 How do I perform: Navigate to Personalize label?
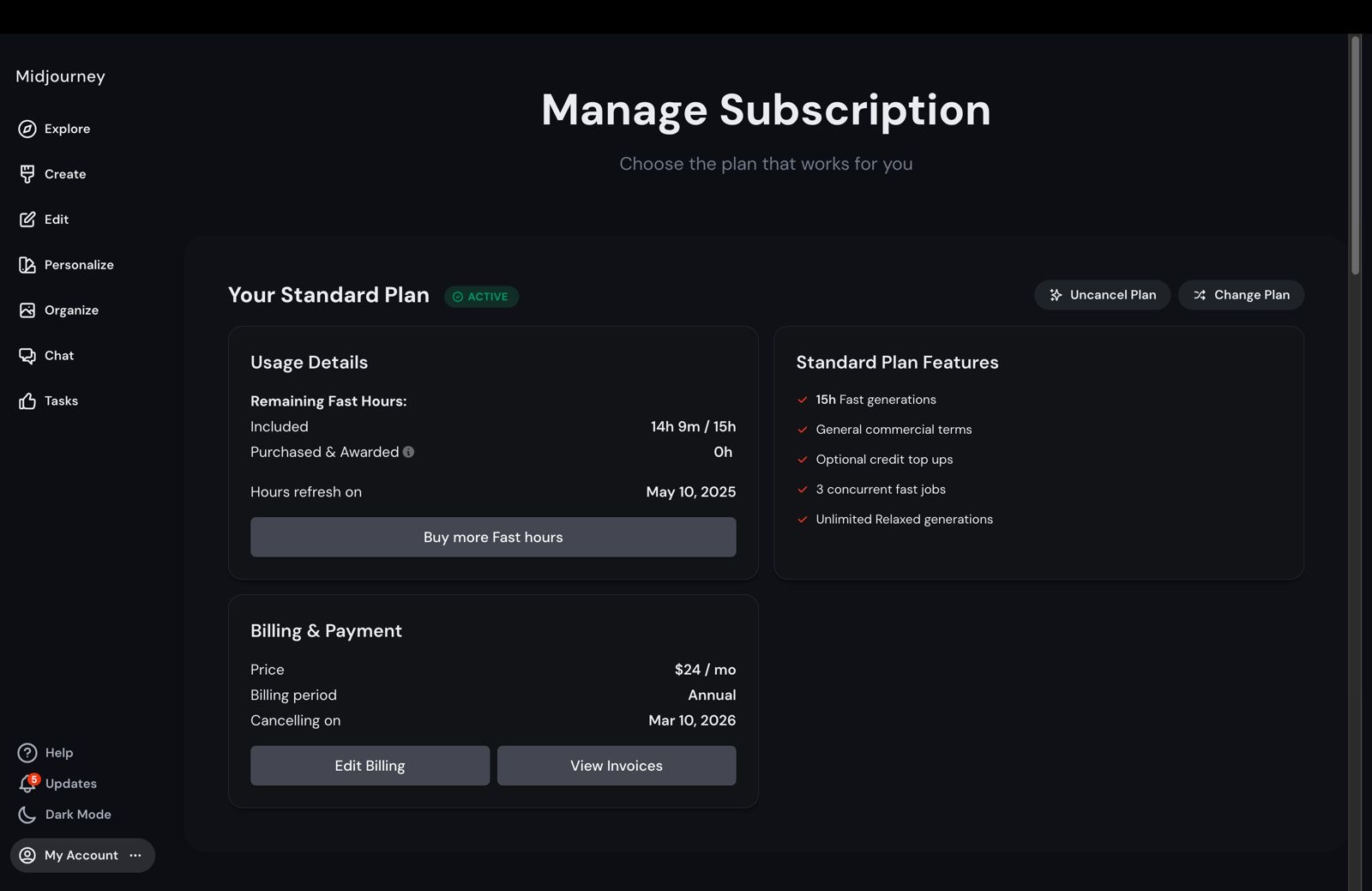point(79,265)
